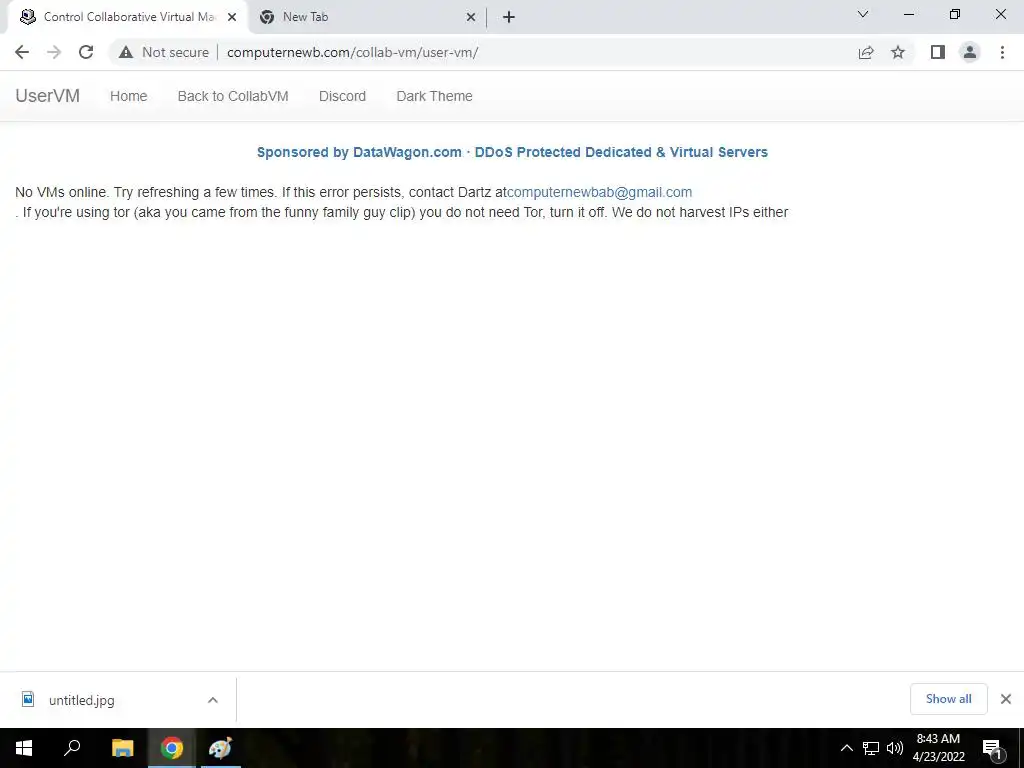This screenshot has height=768, width=1024.
Task: Close the New Tab tab
Action: tap(471, 17)
